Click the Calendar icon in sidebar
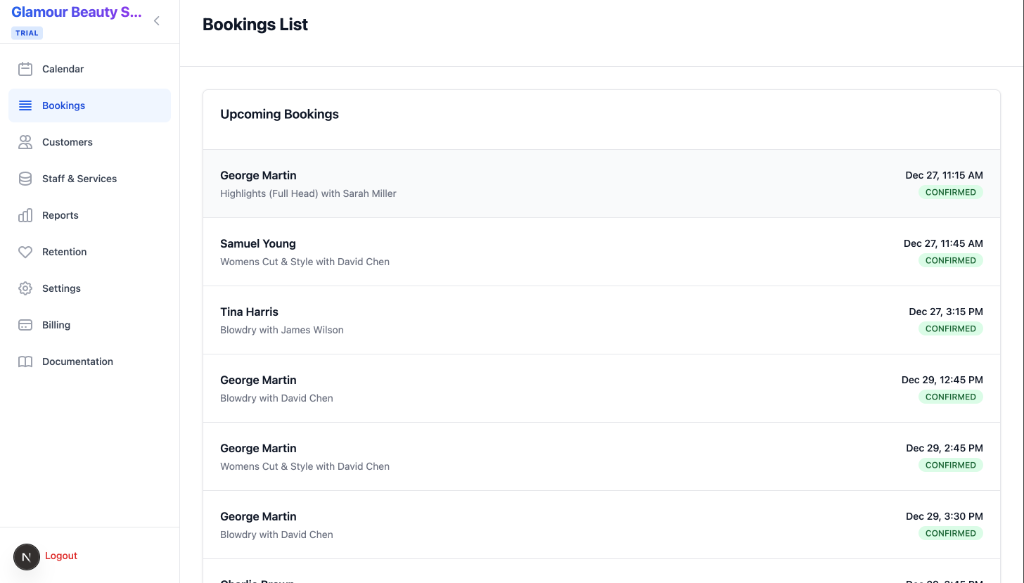This screenshot has height=583, width=1024. [26, 69]
